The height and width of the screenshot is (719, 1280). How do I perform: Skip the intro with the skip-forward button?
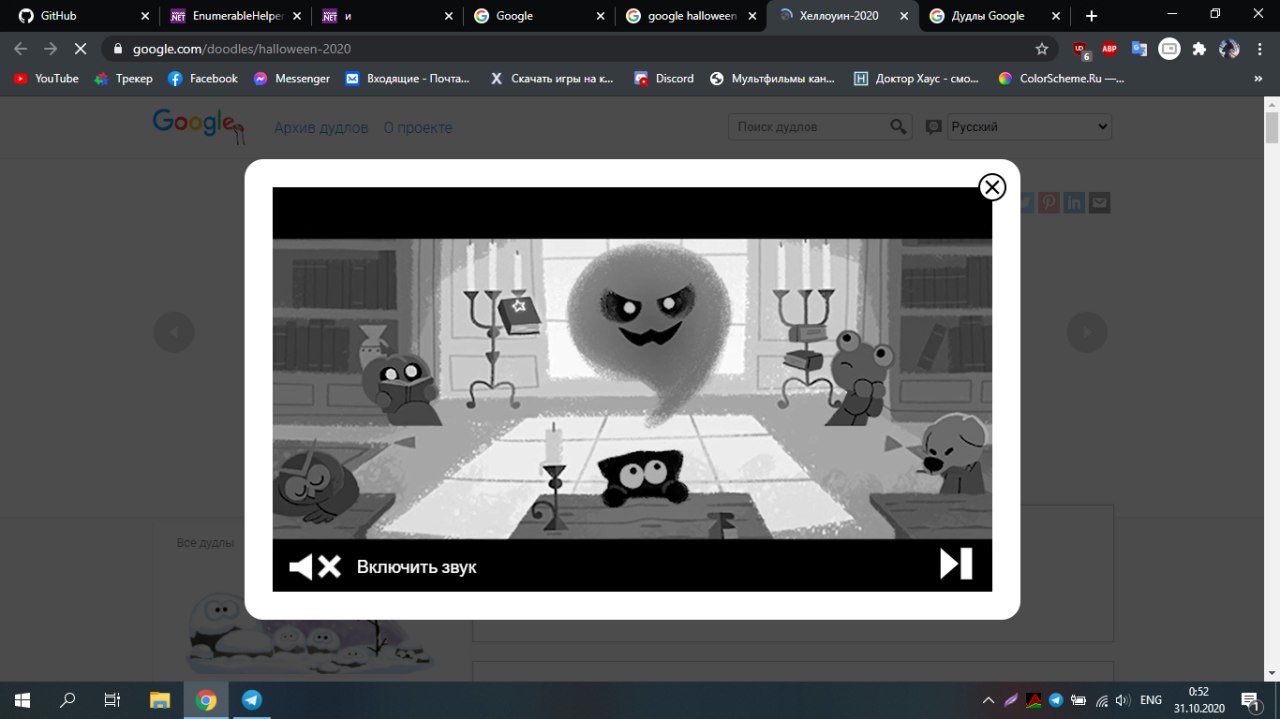click(x=956, y=564)
